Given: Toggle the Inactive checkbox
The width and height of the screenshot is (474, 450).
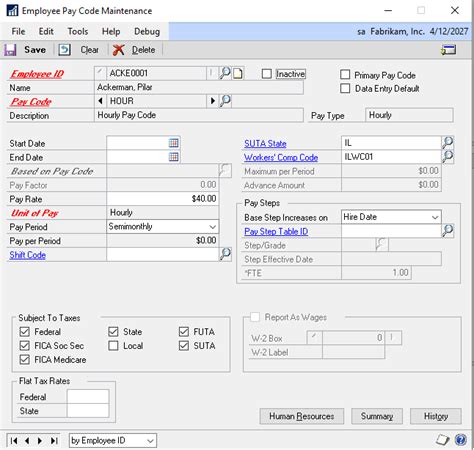Looking at the screenshot, I should coord(267,74).
